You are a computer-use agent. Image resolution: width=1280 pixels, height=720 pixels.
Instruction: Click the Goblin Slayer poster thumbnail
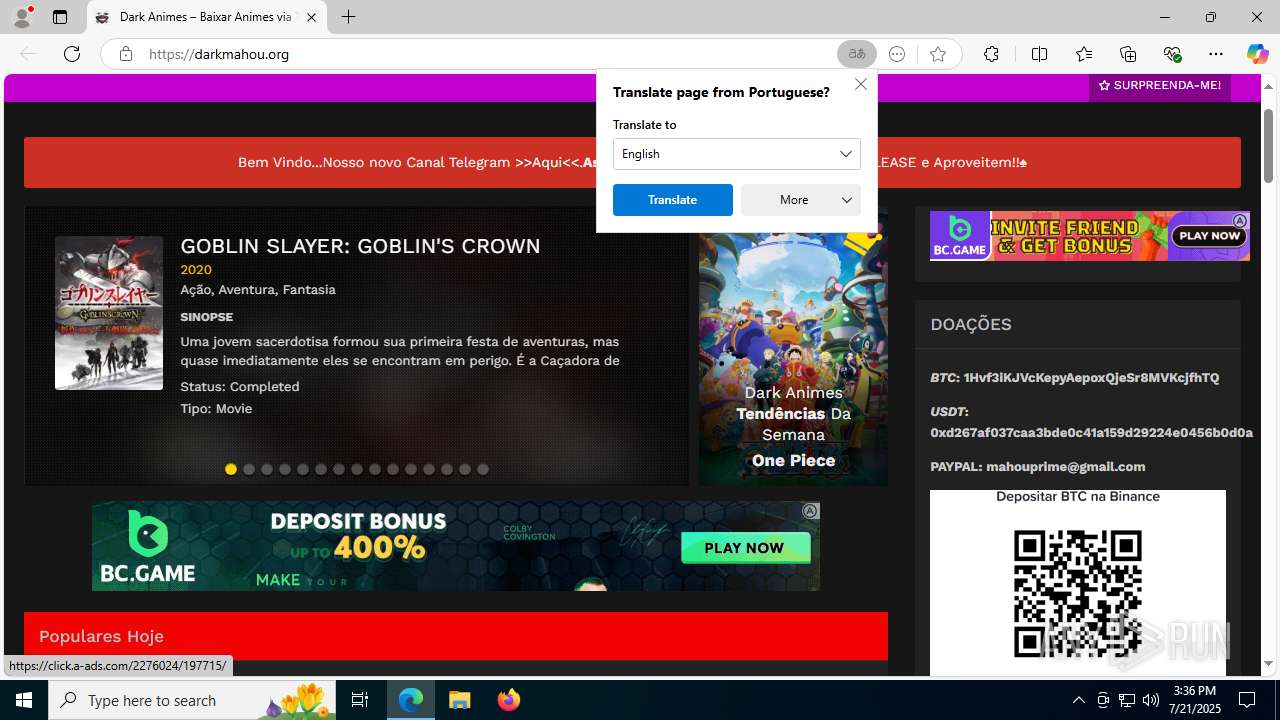109,313
